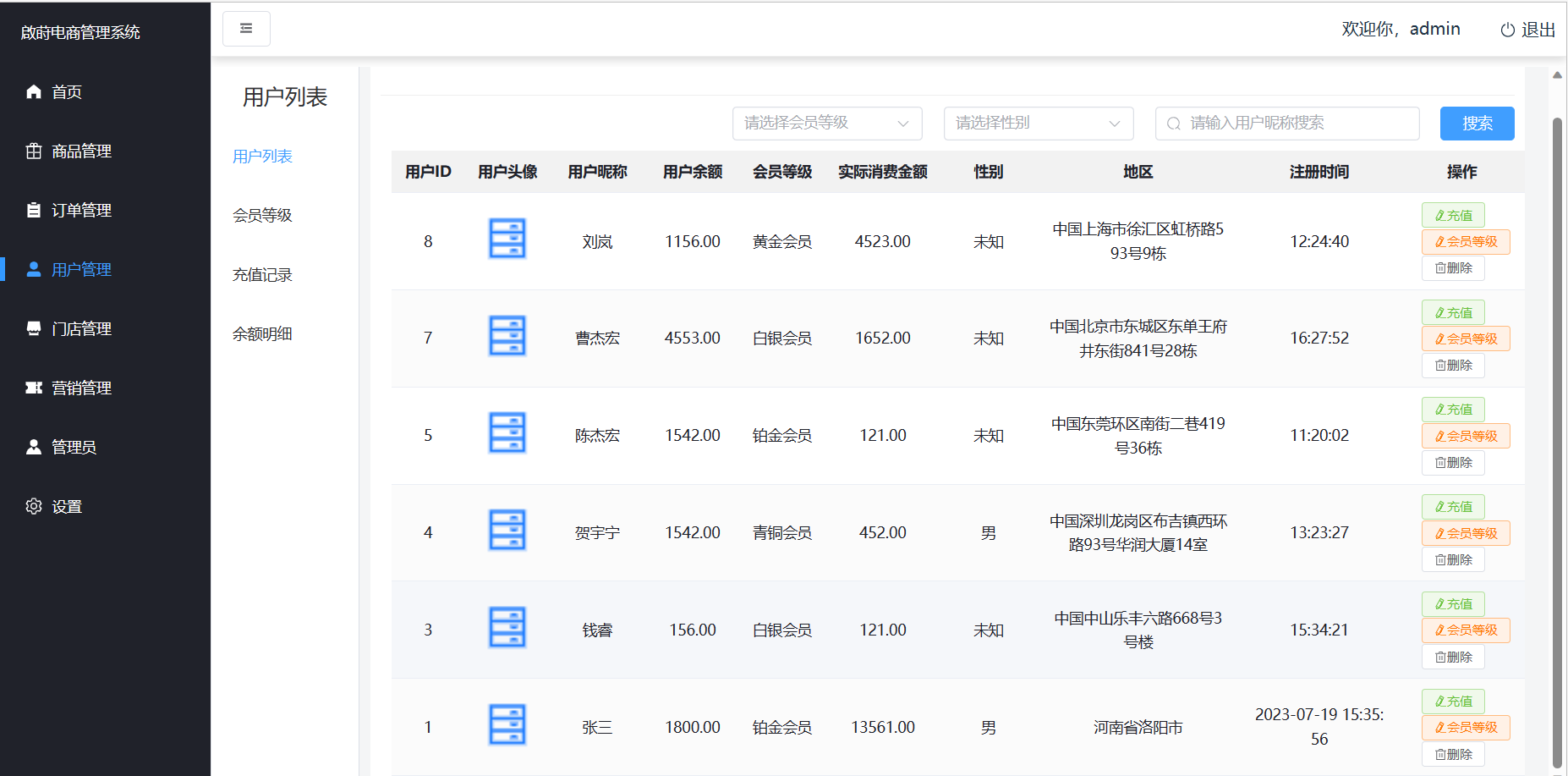Click 会员等级 button for user 张三
The height and width of the screenshot is (776, 1568).
click(1466, 728)
